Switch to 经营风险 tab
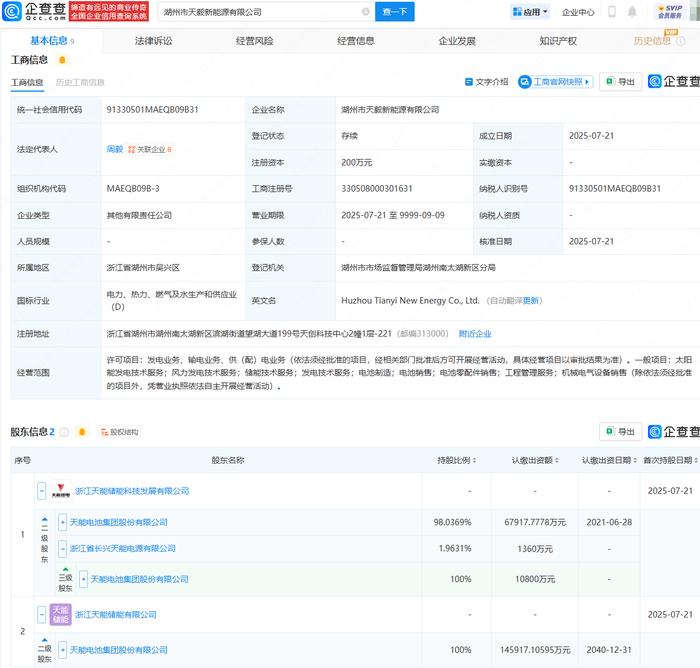The image size is (700, 668). (x=254, y=41)
